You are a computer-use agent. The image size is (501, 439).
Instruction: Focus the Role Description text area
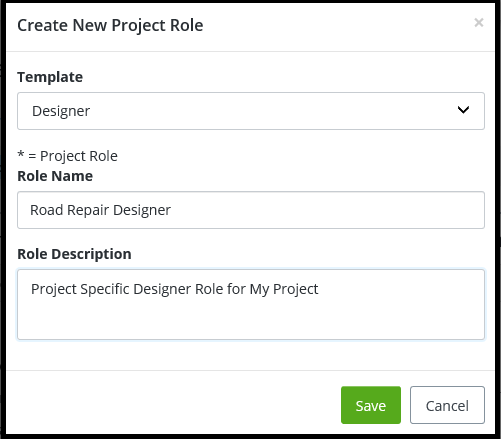coord(251,305)
